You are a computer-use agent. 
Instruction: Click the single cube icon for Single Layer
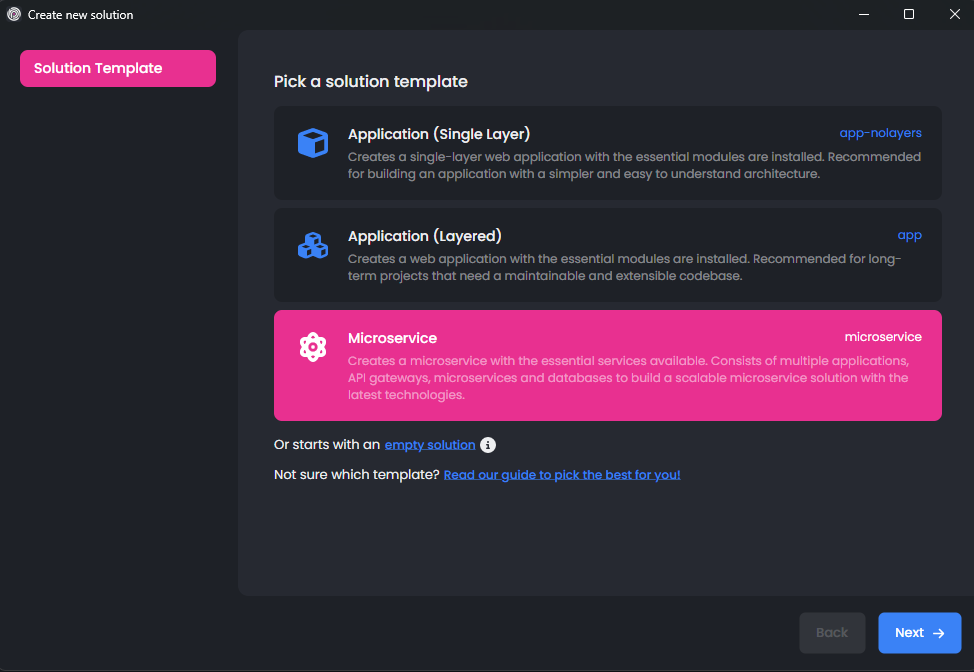point(313,143)
